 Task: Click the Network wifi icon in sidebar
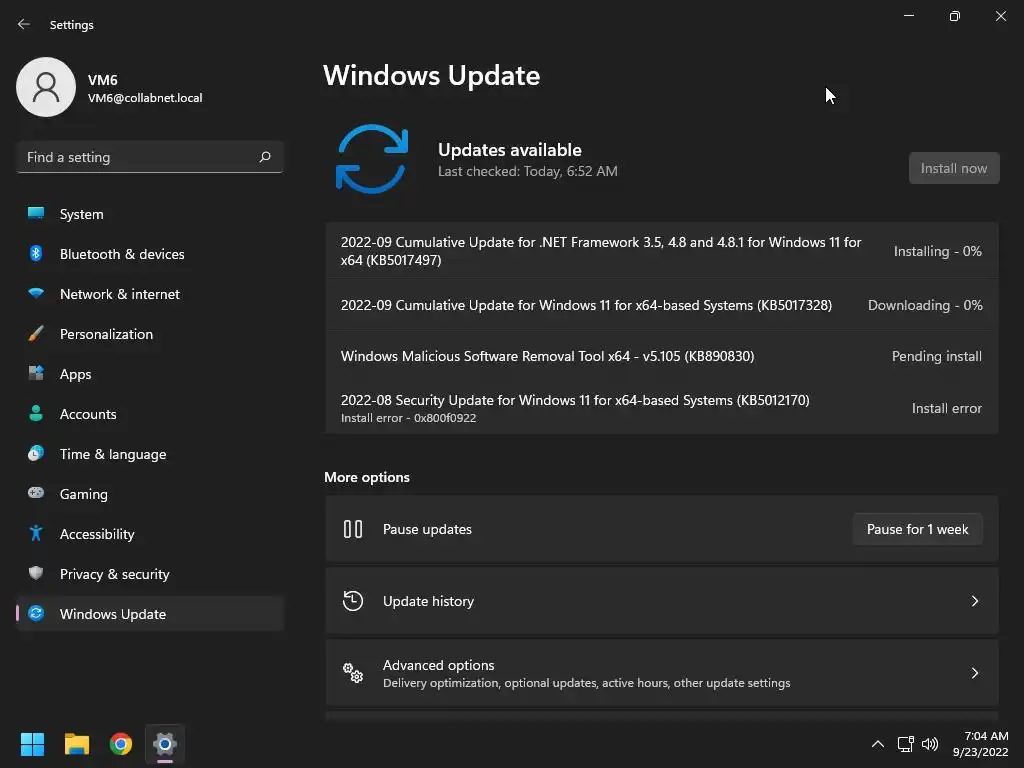36,293
